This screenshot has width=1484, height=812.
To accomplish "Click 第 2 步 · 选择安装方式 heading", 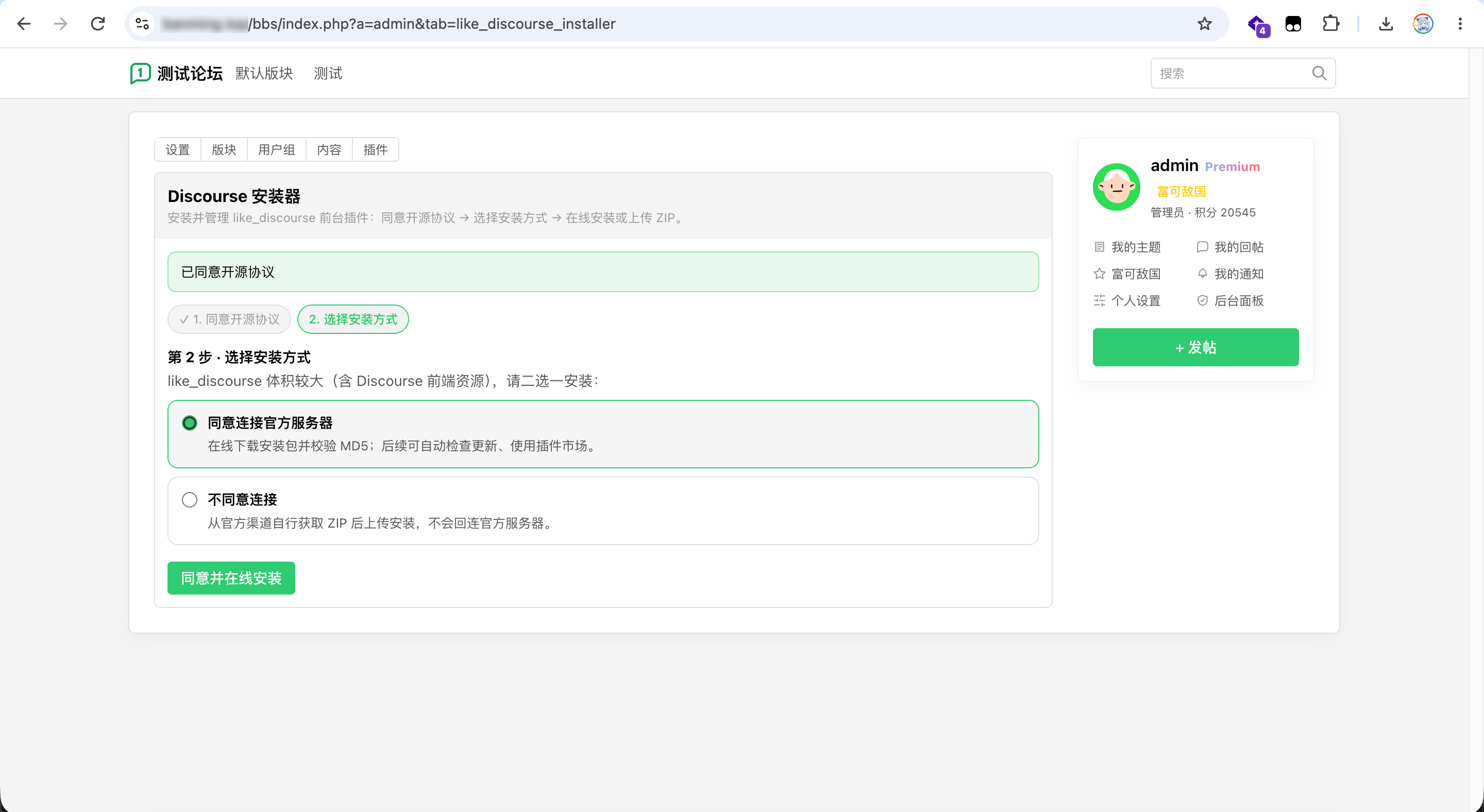I will coord(239,357).
